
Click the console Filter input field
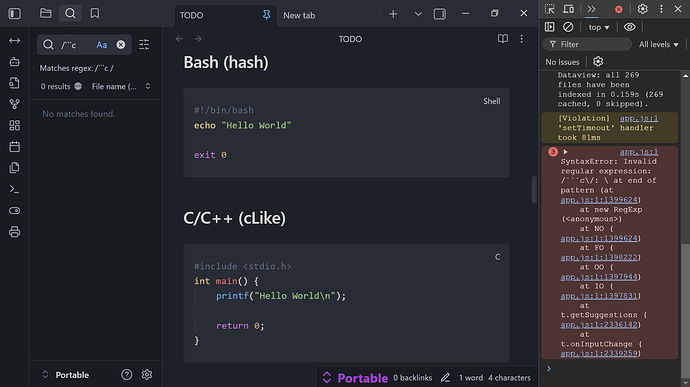pos(587,44)
